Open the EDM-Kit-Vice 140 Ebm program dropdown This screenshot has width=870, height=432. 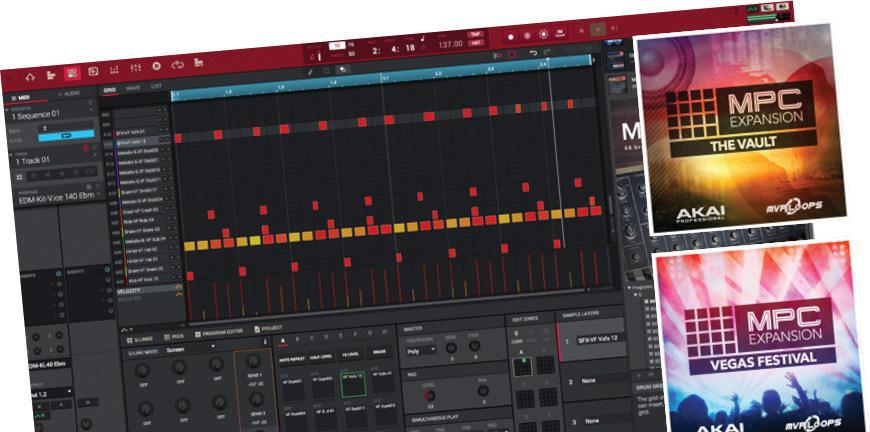61,199
